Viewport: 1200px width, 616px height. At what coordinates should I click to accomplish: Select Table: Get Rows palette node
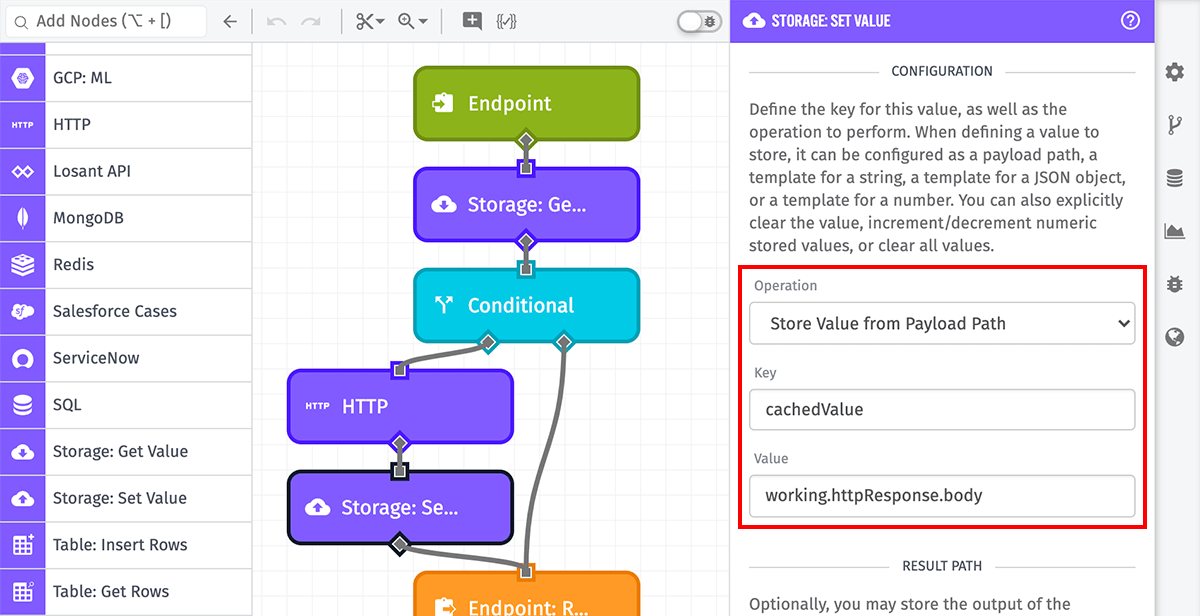[125, 591]
